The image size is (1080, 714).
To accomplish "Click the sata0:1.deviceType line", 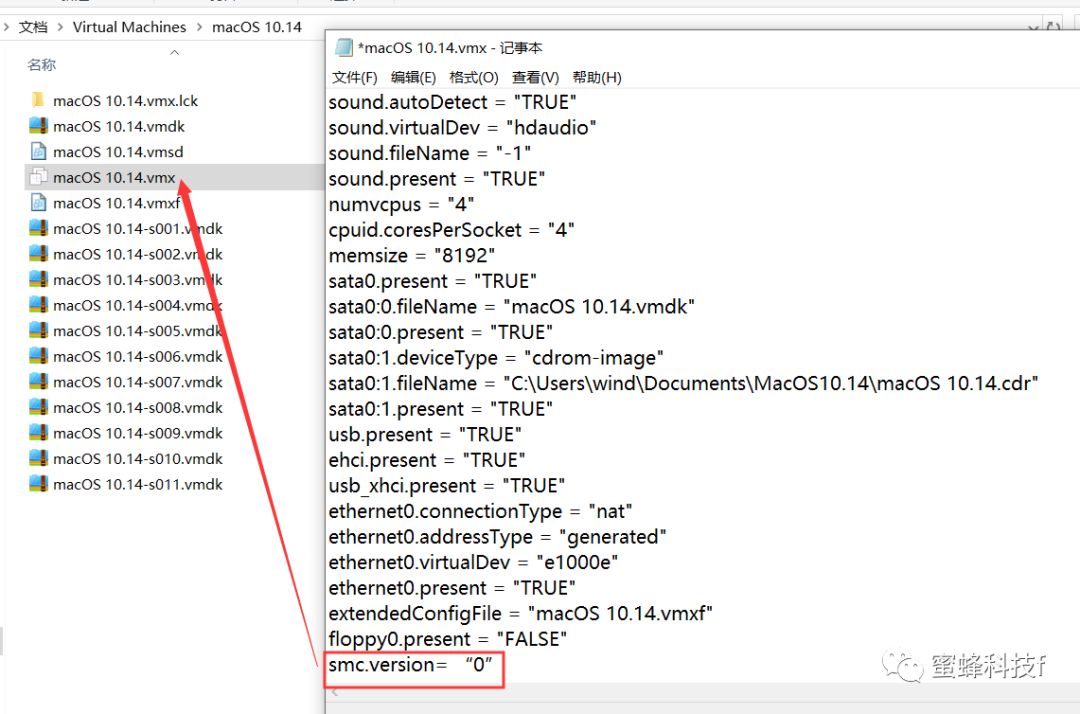I will 496,358.
